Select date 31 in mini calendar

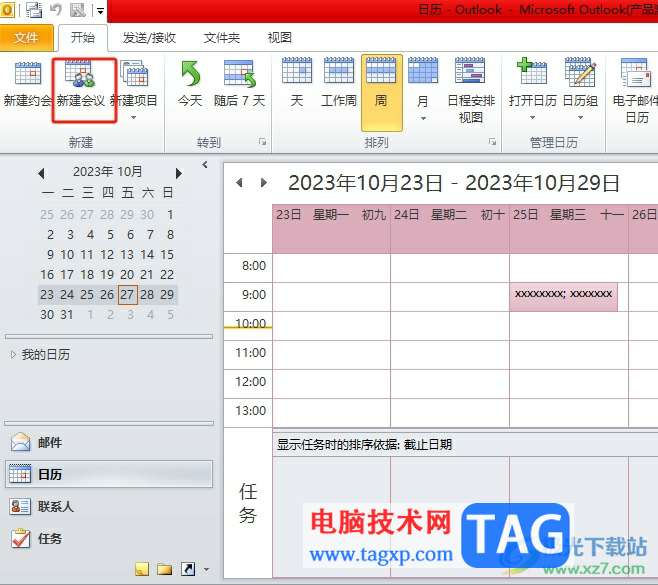67,315
